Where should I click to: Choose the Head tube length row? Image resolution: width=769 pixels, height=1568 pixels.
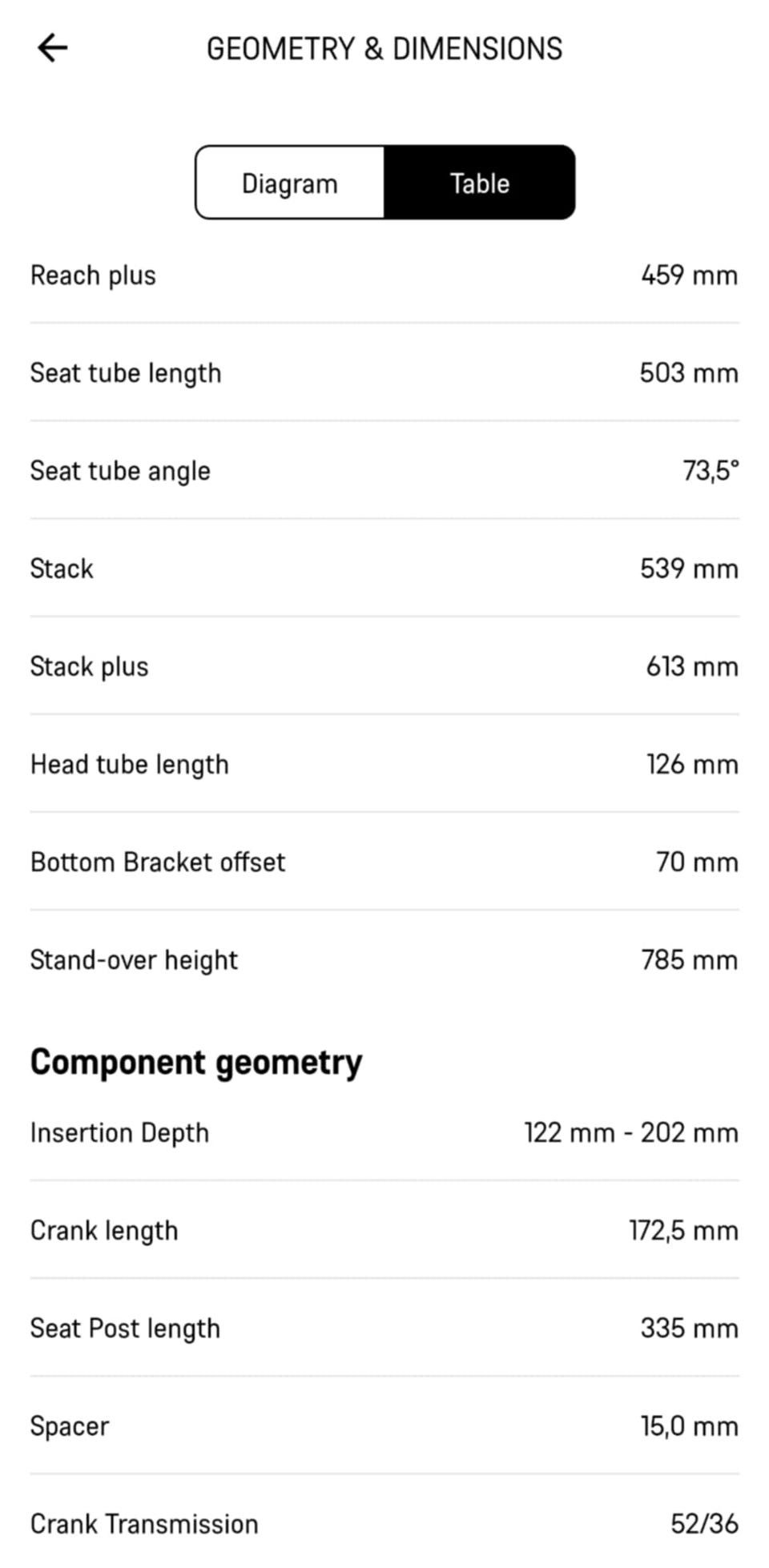click(384, 764)
